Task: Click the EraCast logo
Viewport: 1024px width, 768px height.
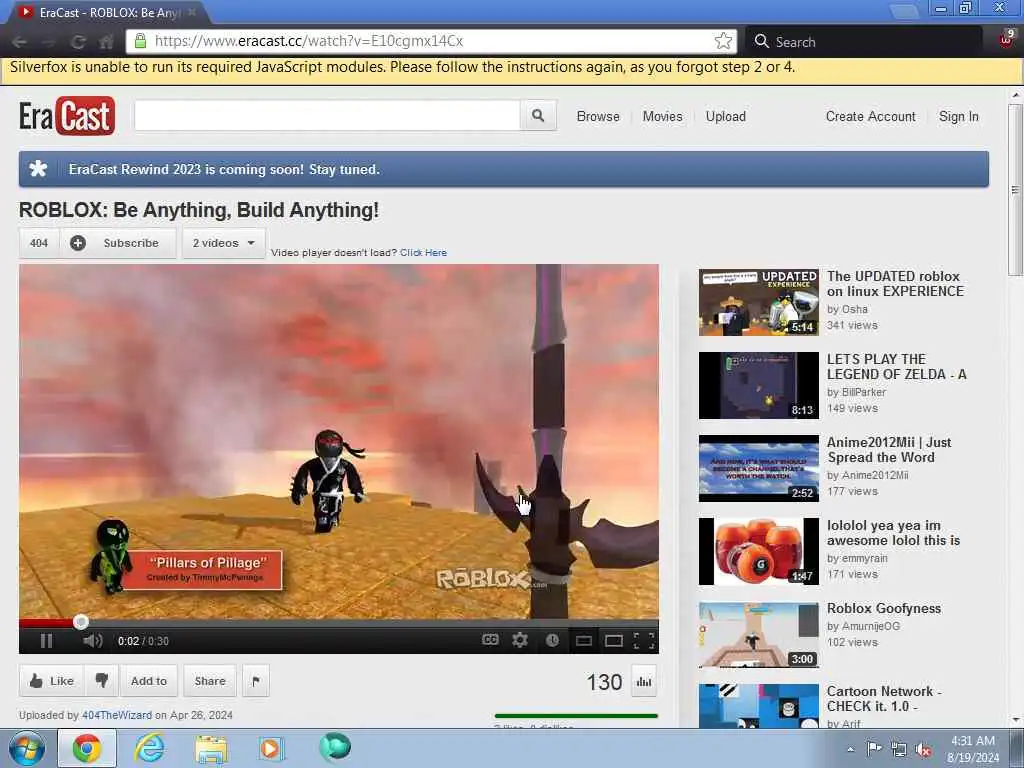Action: pyautogui.click(x=67, y=116)
